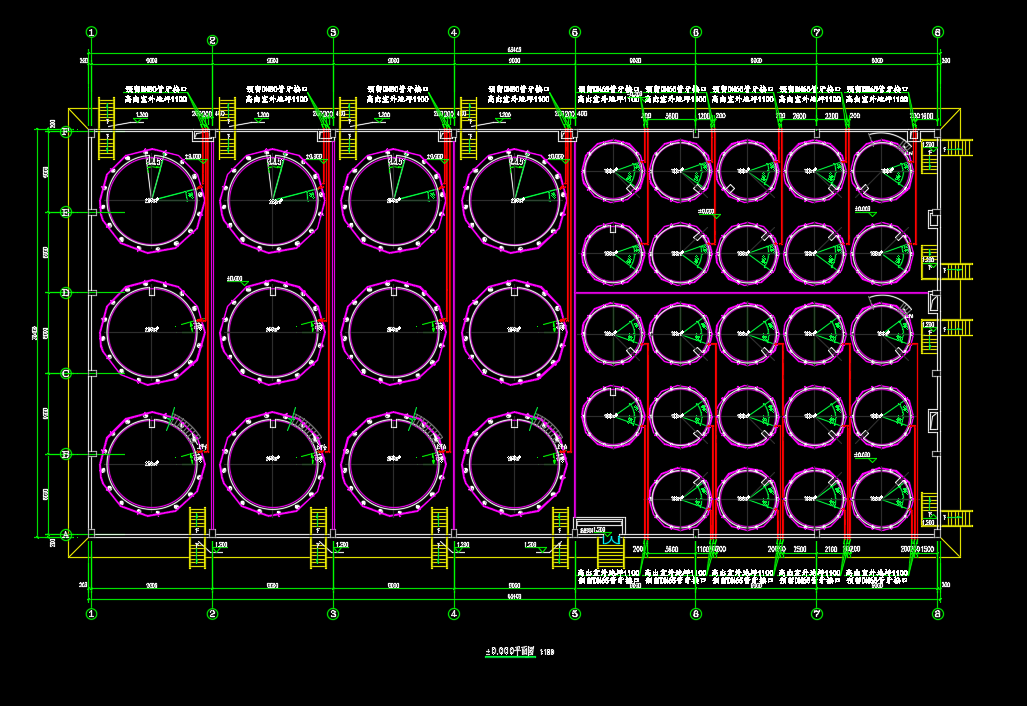The width and height of the screenshot is (1027, 706).
Task: Pick the axis bubble lettered A
Action: coord(65,534)
